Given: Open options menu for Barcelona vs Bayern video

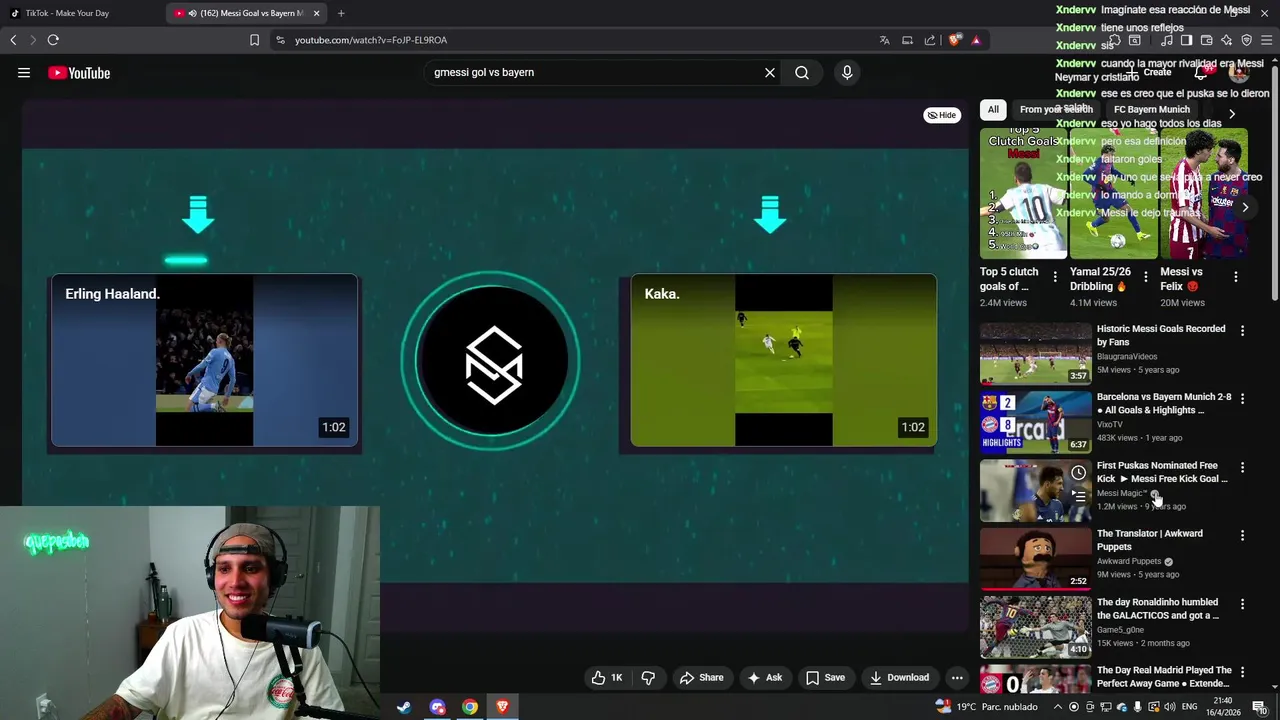Looking at the screenshot, I should (x=1242, y=399).
